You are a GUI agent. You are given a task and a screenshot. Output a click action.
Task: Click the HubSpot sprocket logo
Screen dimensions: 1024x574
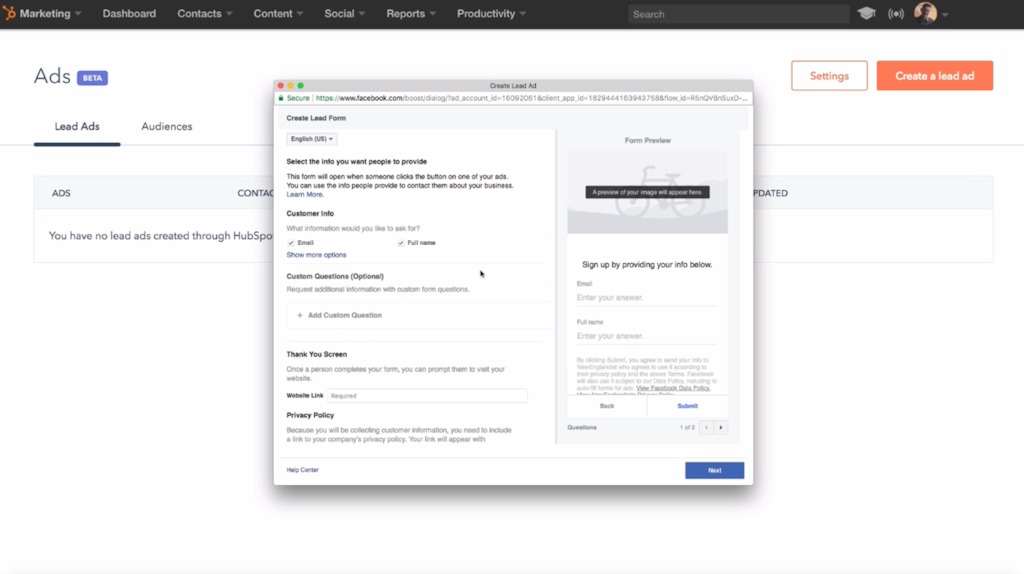9,13
